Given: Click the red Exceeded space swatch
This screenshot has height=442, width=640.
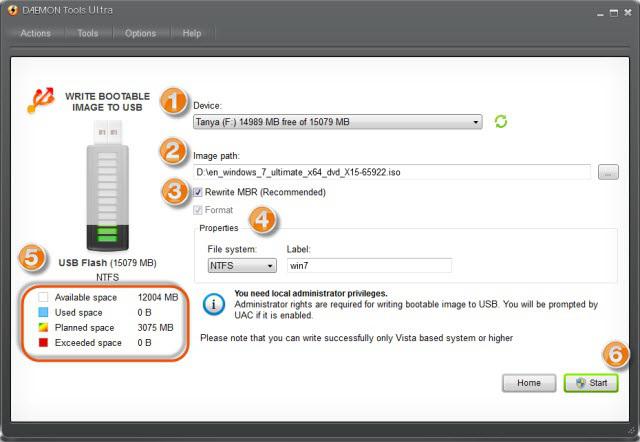Looking at the screenshot, I should (x=43, y=342).
